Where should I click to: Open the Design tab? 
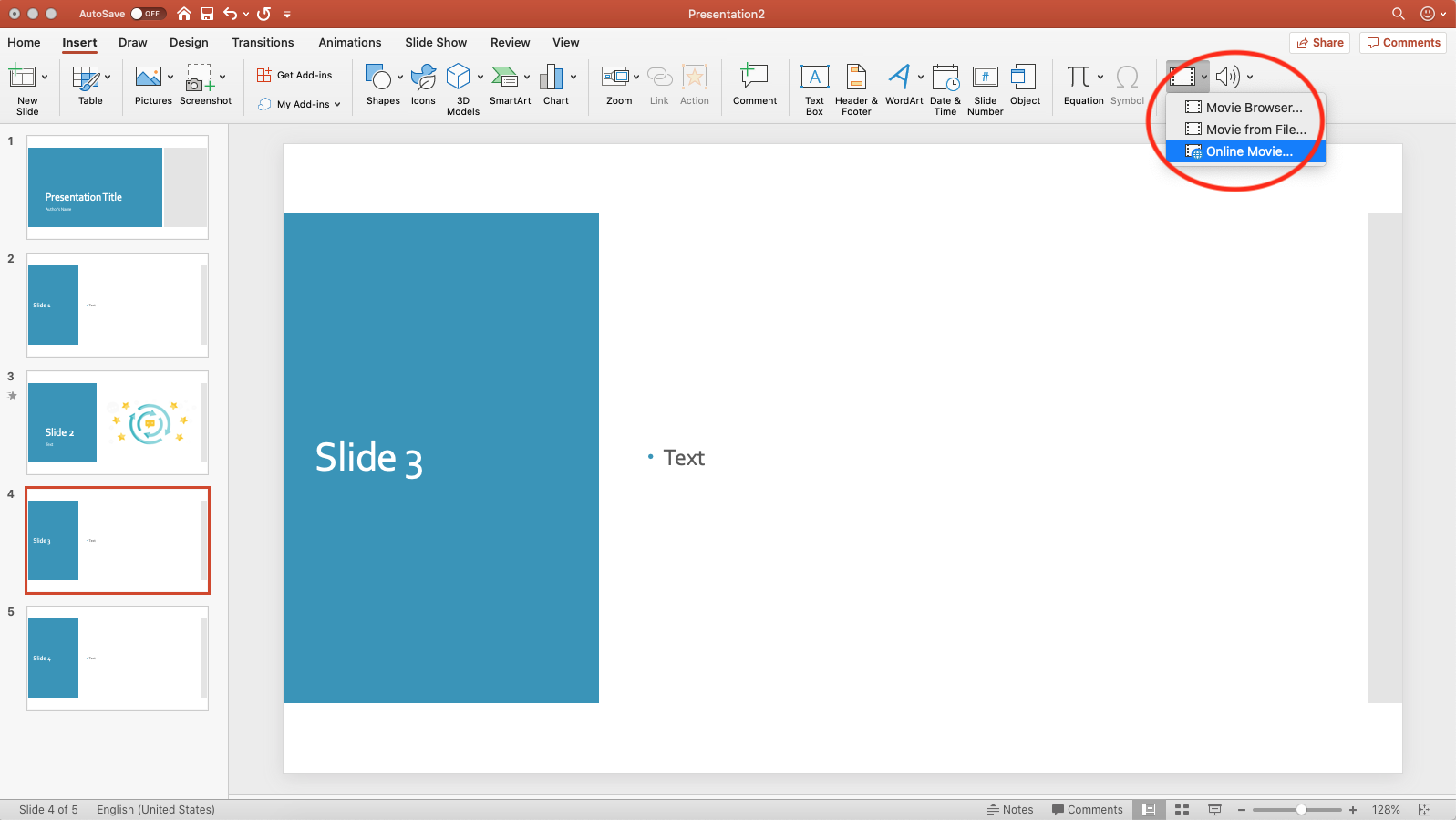click(x=189, y=42)
